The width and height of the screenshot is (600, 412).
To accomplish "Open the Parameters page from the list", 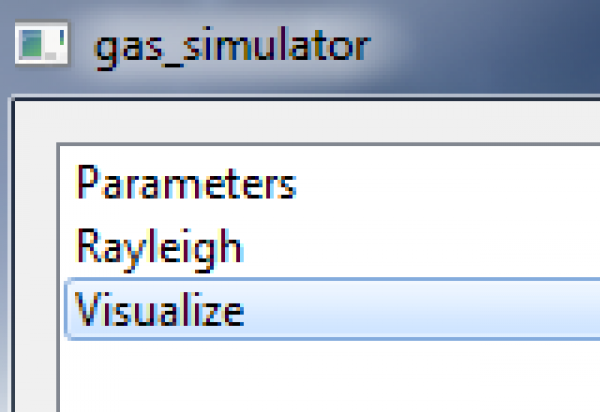I will pyautogui.click(x=186, y=185).
